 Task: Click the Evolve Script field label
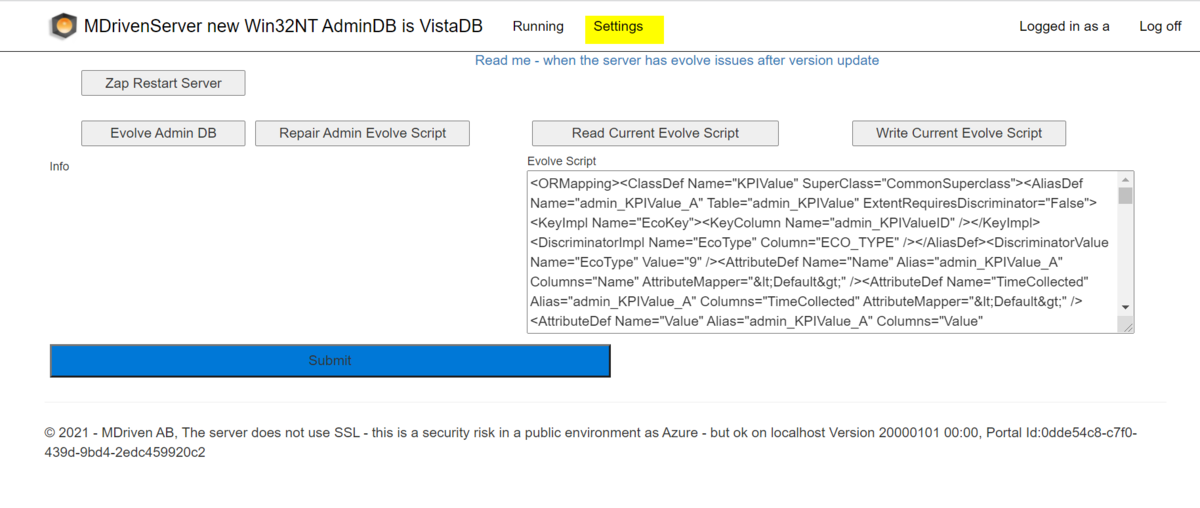561,161
